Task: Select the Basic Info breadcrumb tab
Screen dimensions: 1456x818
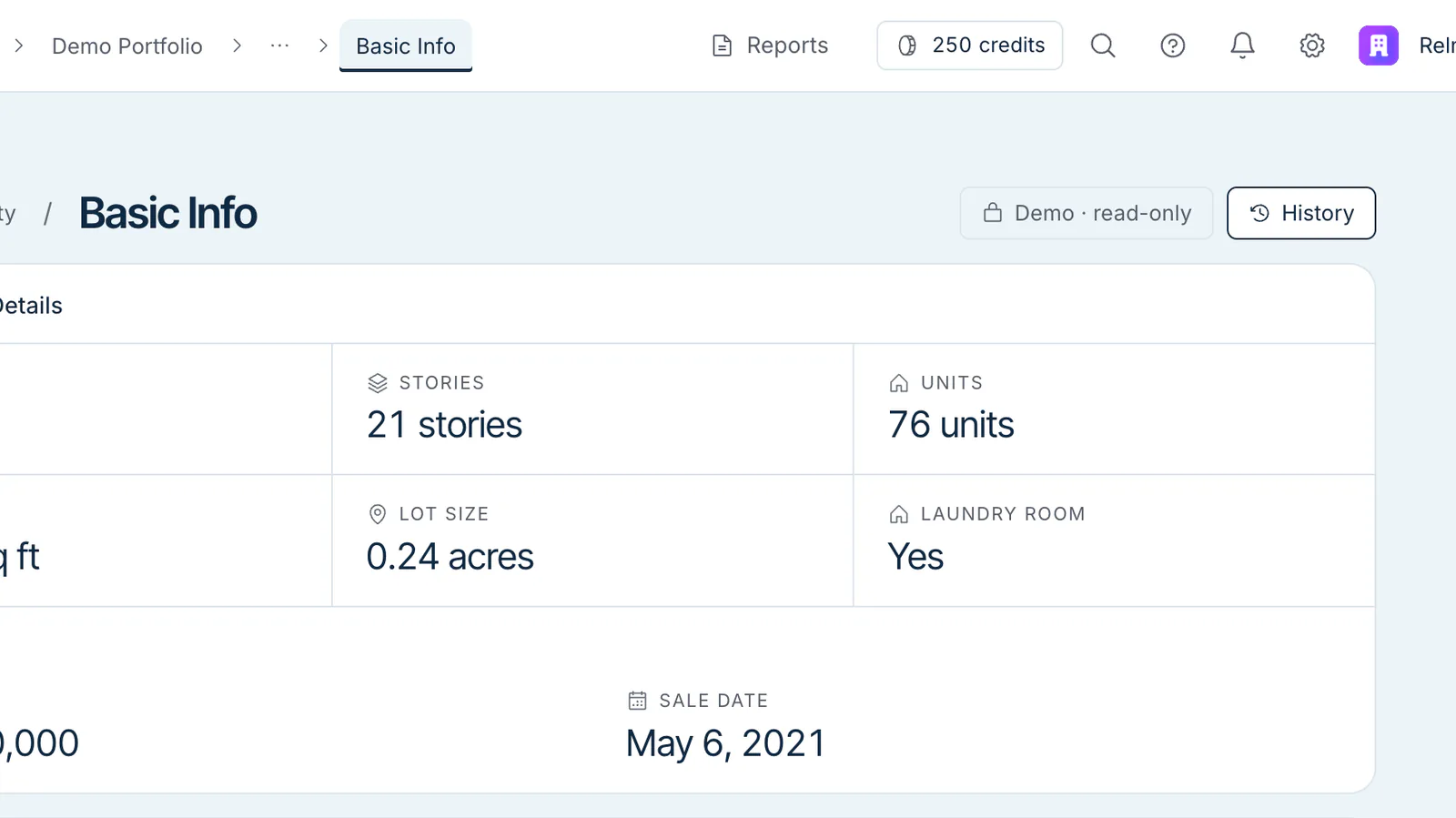Action: pos(406,45)
